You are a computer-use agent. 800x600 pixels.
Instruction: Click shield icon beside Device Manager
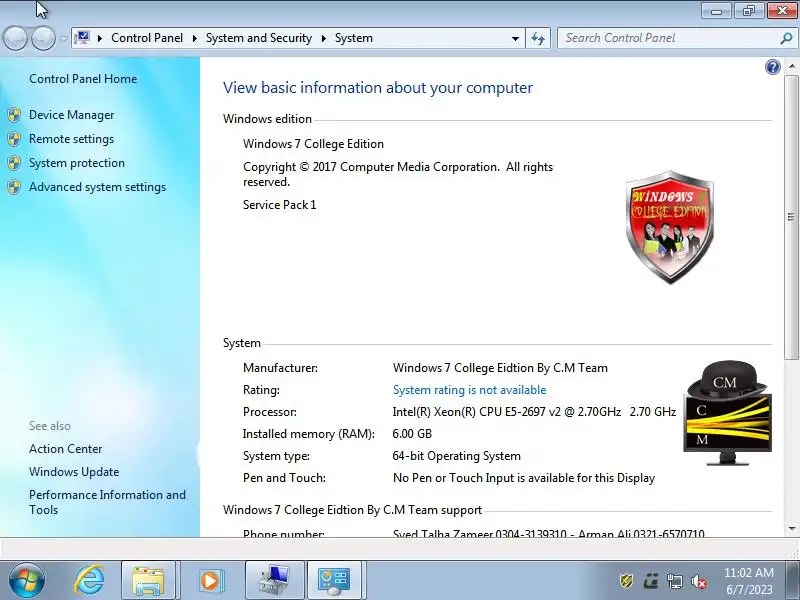[14, 115]
